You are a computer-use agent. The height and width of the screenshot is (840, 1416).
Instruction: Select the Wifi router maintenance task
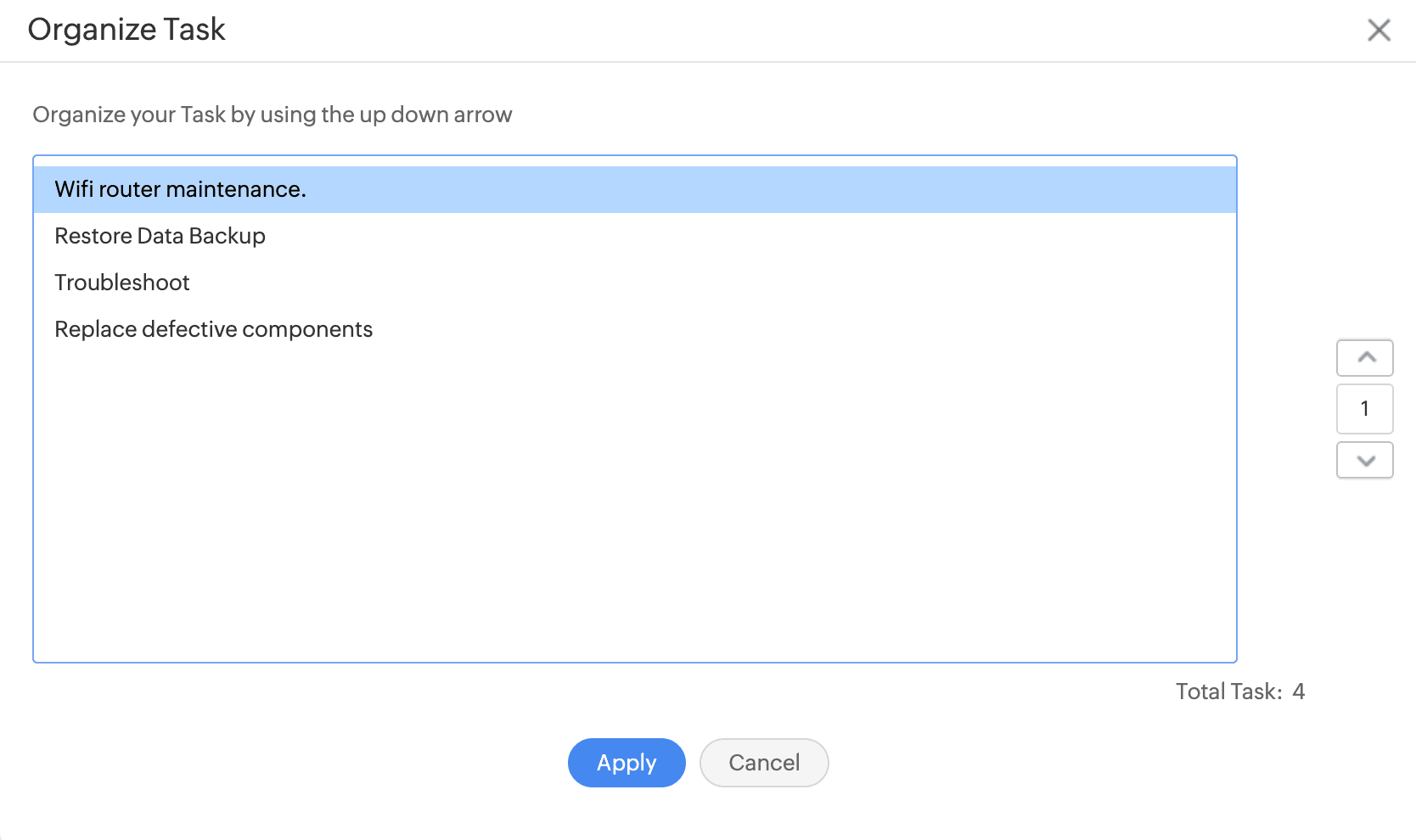pyautogui.click(x=180, y=189)
